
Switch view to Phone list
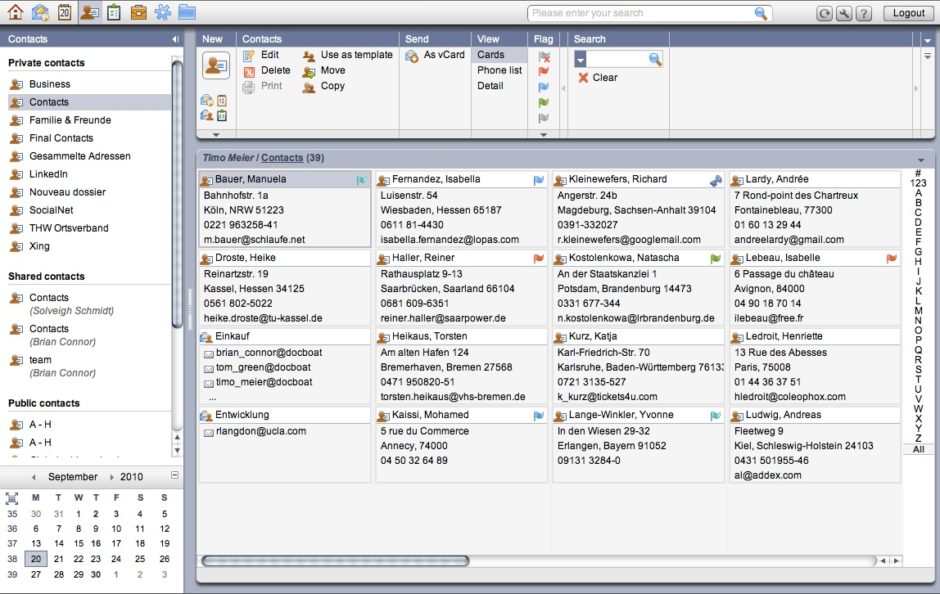pos(499,71)
